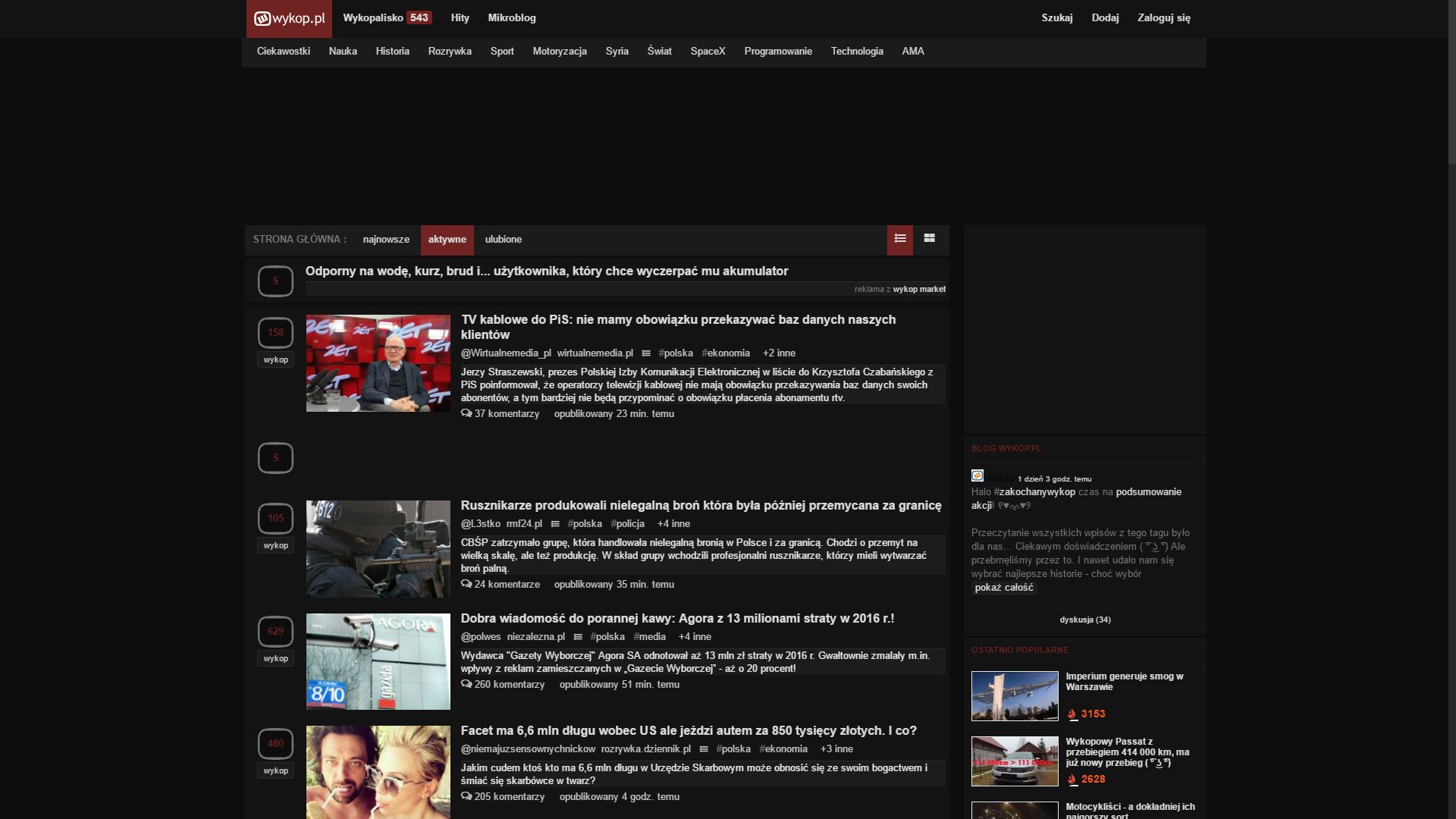Open Facet ma 6,6 mln długu article

tap(689, 731)
